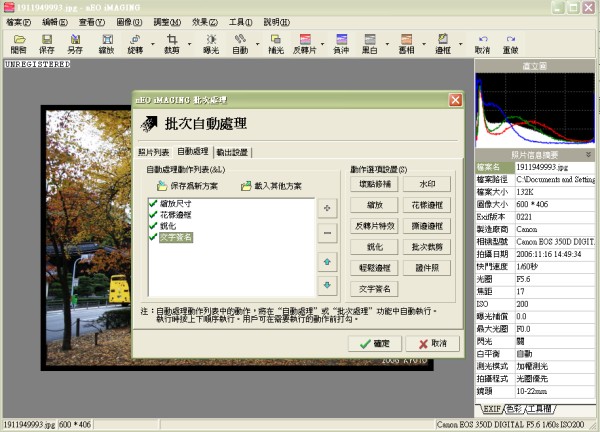The height and width of the screenshot is (432, 600).
Task: Open the 檔案(F) menu
Action: click(x=18, y=22)
